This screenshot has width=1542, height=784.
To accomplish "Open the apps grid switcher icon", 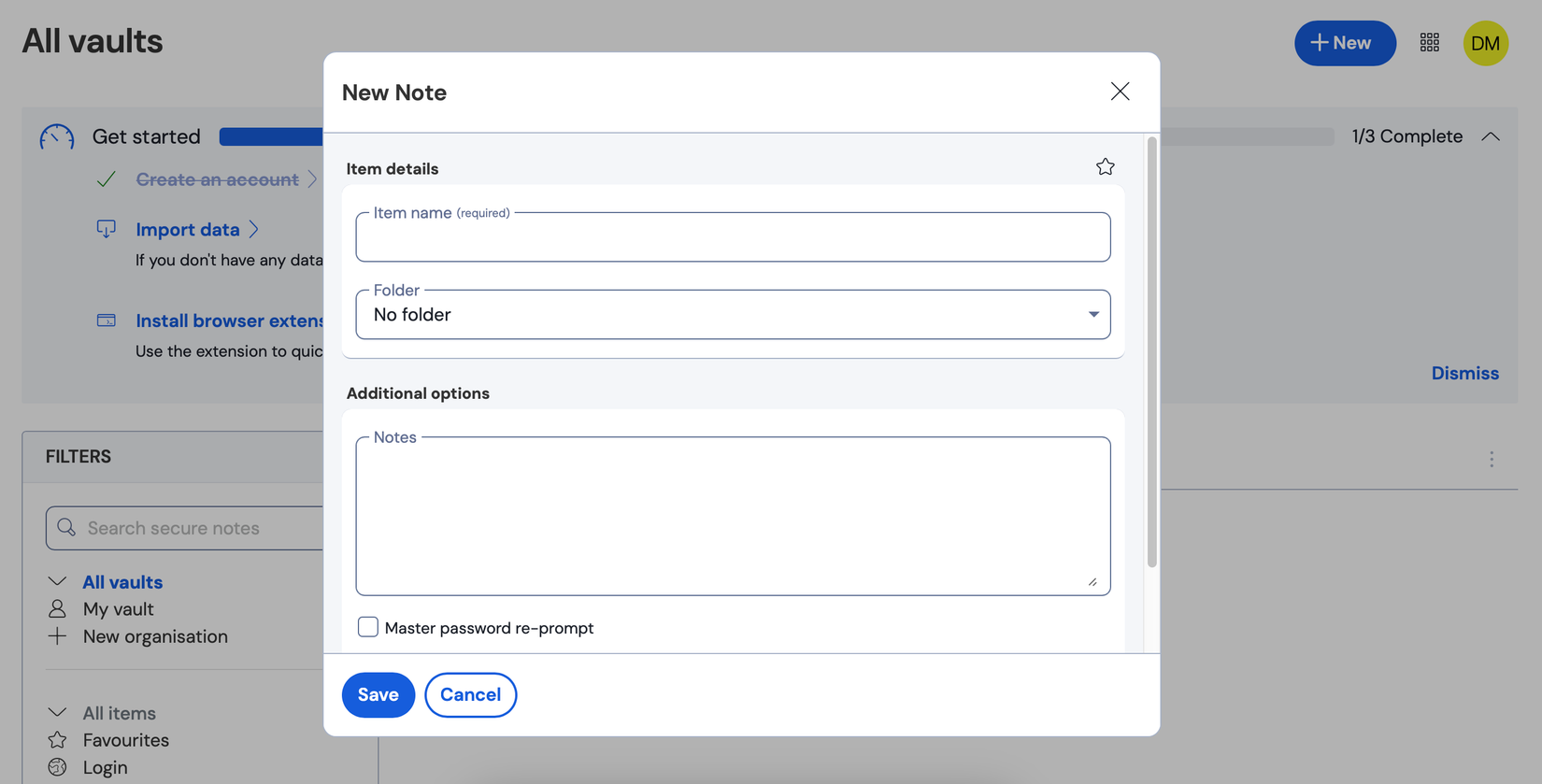I will 1429,43.
